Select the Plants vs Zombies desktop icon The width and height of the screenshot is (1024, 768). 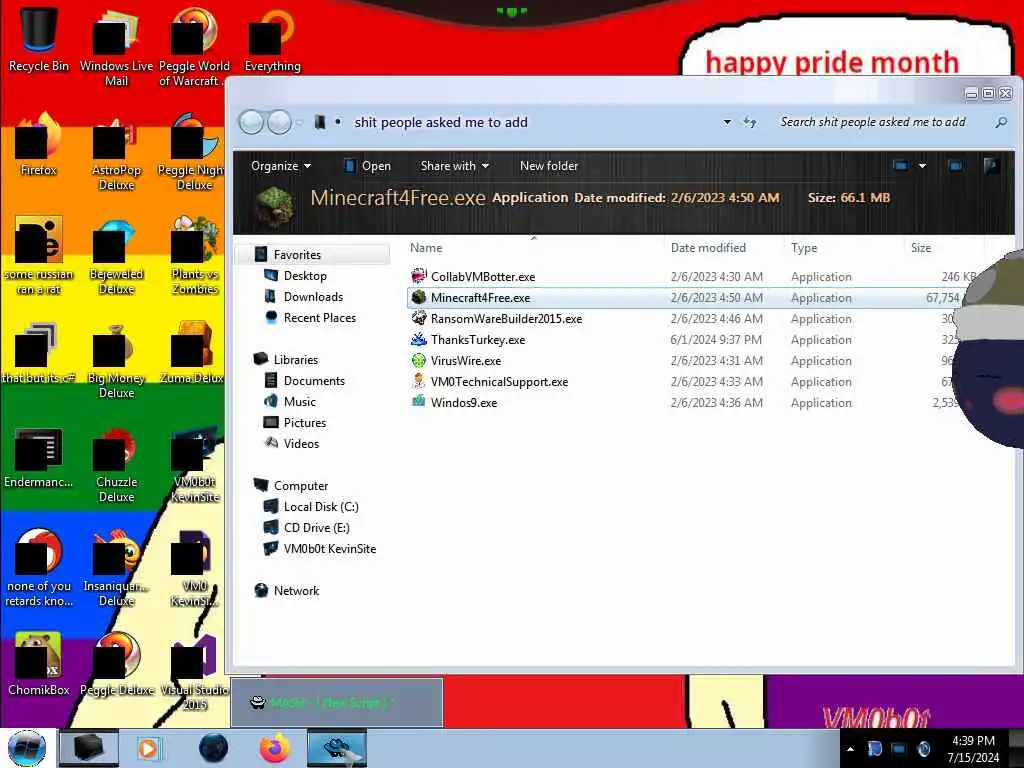(x=194, y=255)
